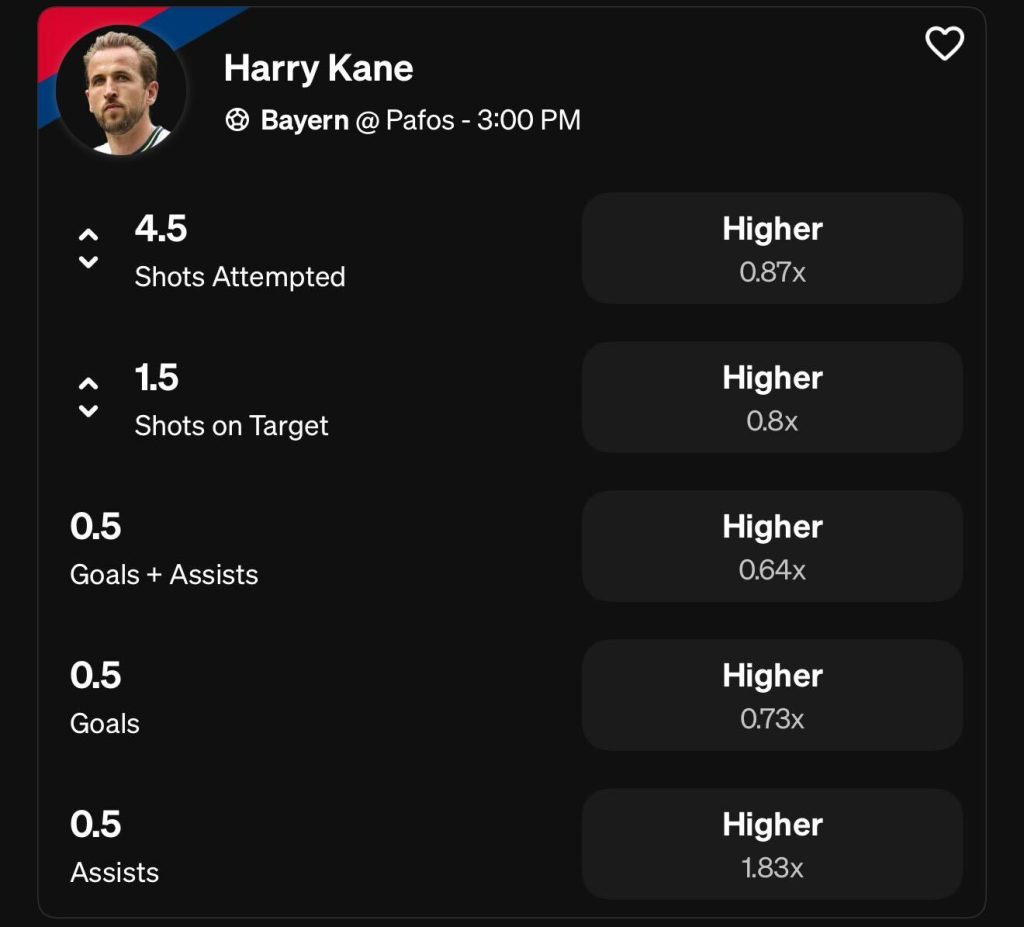Select Higher 0.8x for Shots on Target
Image resolution: width=1024 pixels, height=927 pixels.
click(x=772, y=397)
